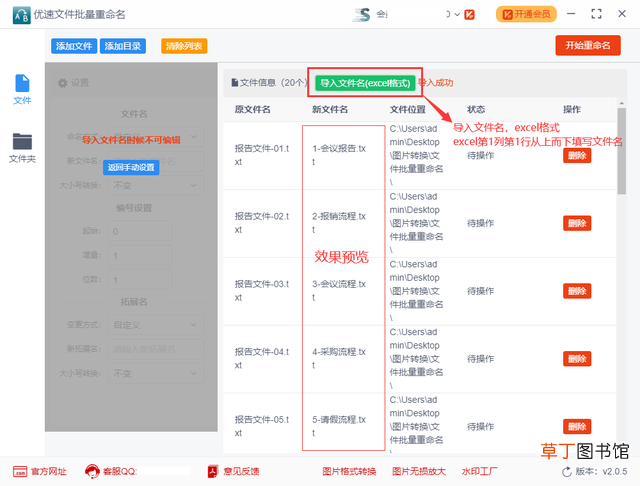640x486 pixels.
Task: Click the 客服QQ support icon
Action: tap(92, 471)
